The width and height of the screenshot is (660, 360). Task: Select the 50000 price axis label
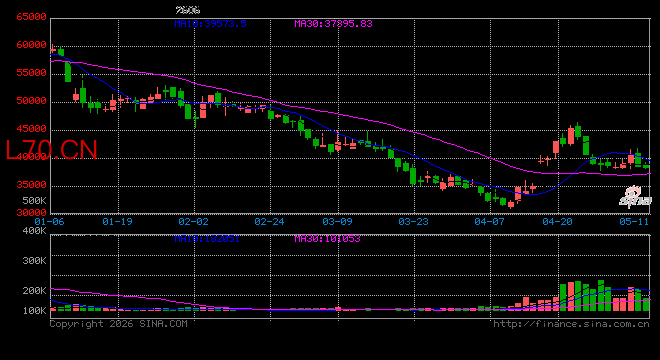point(31,101)
